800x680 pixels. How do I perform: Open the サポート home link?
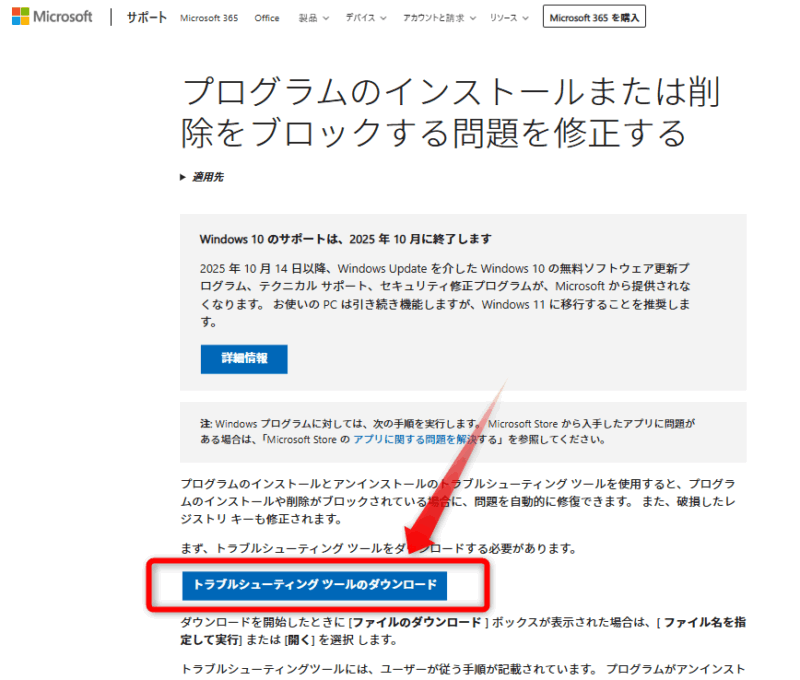tap(146, 17)
